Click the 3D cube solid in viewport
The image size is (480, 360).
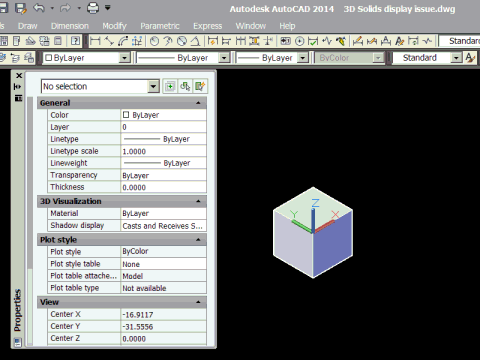[x=313, y=232]
